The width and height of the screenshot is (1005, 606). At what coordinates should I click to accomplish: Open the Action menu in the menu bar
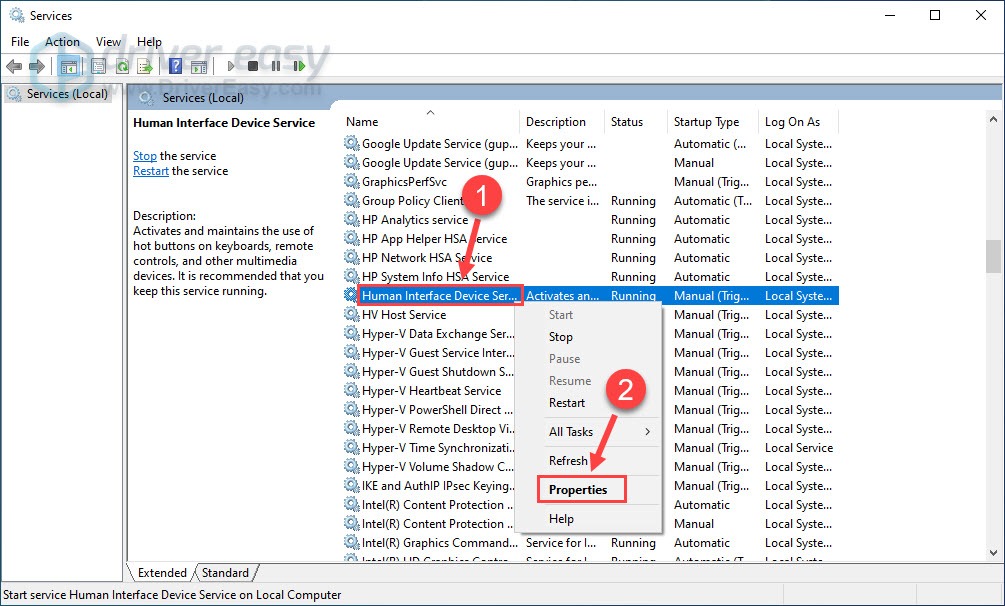tap(62, 42)
